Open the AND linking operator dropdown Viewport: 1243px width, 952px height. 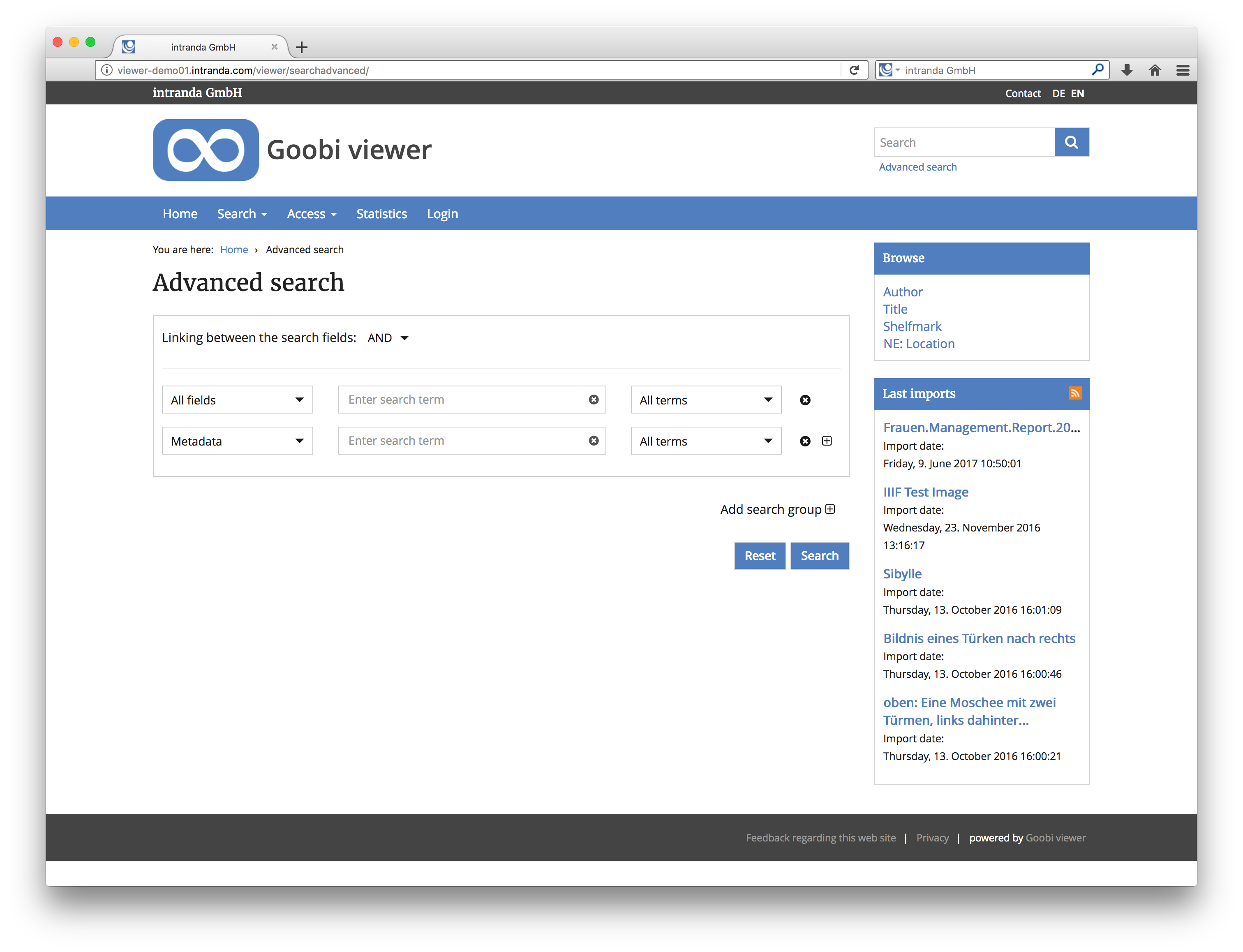(388, 338)
